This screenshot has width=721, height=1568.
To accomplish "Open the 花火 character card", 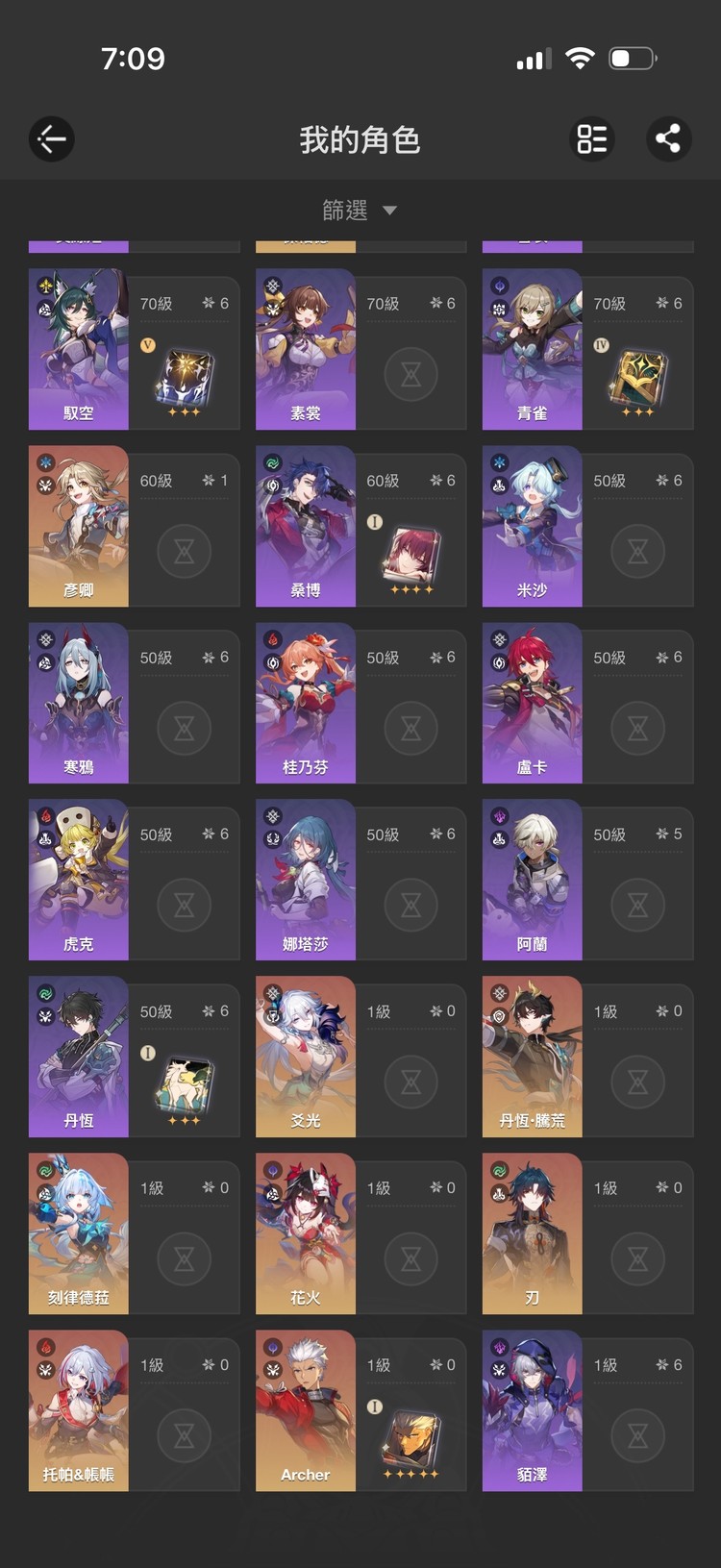I will [360, 1233].
